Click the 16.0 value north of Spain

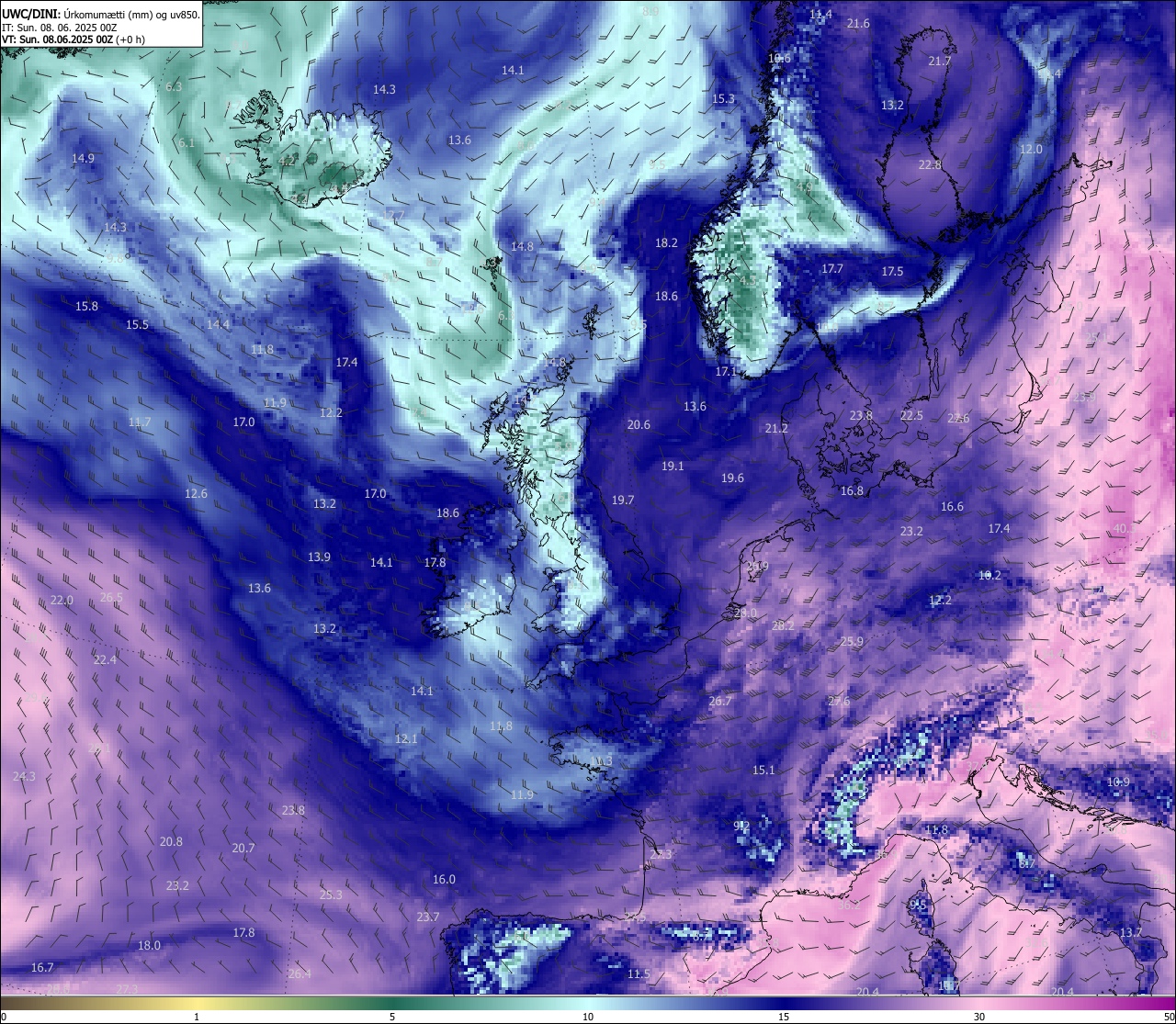tap(444, 879)
